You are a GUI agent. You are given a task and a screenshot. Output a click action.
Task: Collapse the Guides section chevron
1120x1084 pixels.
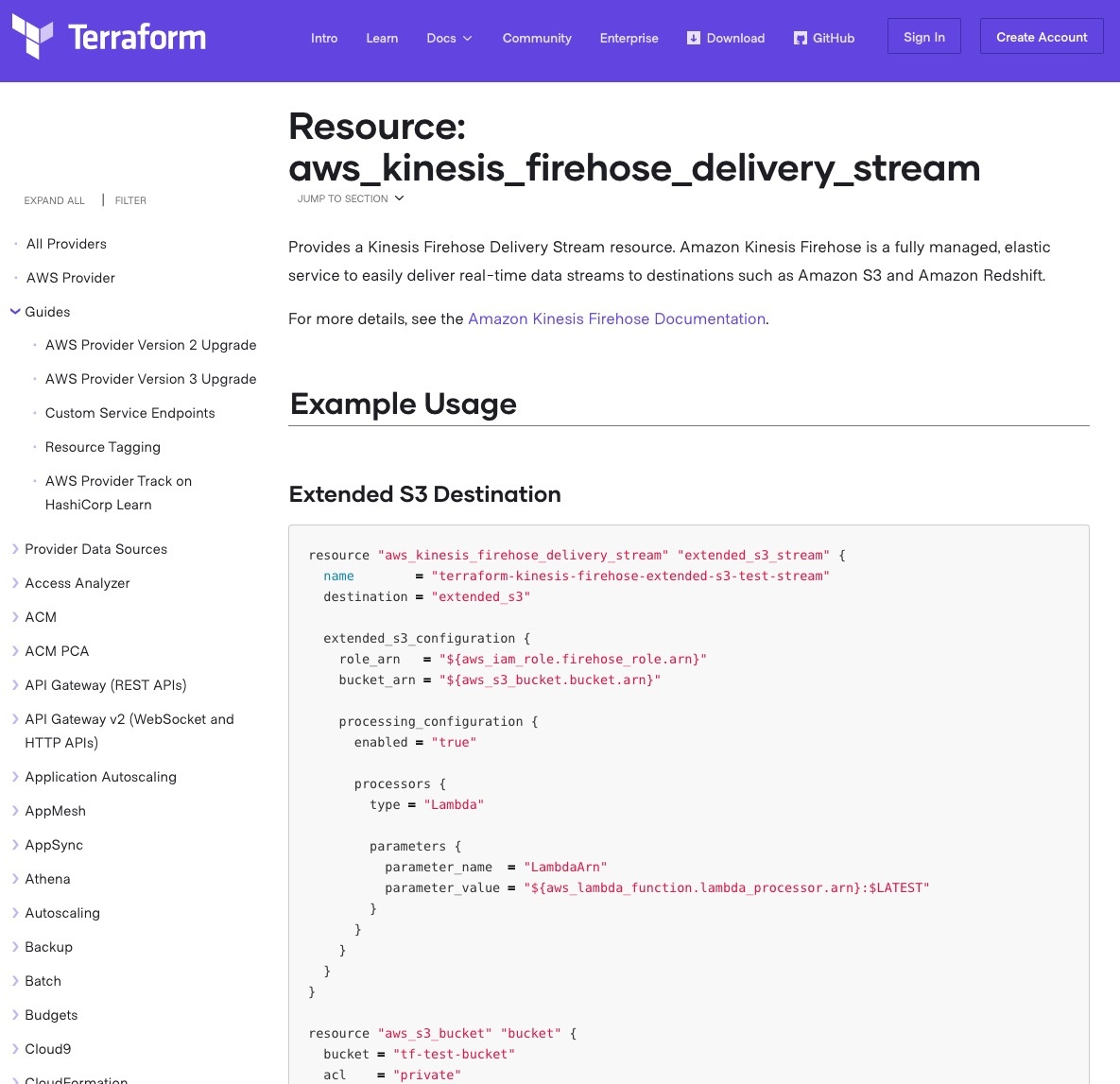[15, 311]
